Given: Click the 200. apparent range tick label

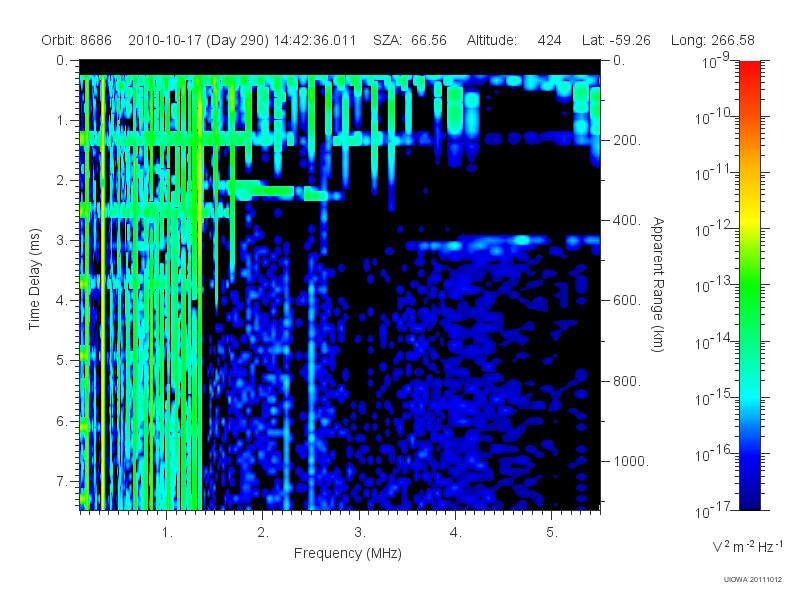Looking at the screenshot, I should (627, 140).
